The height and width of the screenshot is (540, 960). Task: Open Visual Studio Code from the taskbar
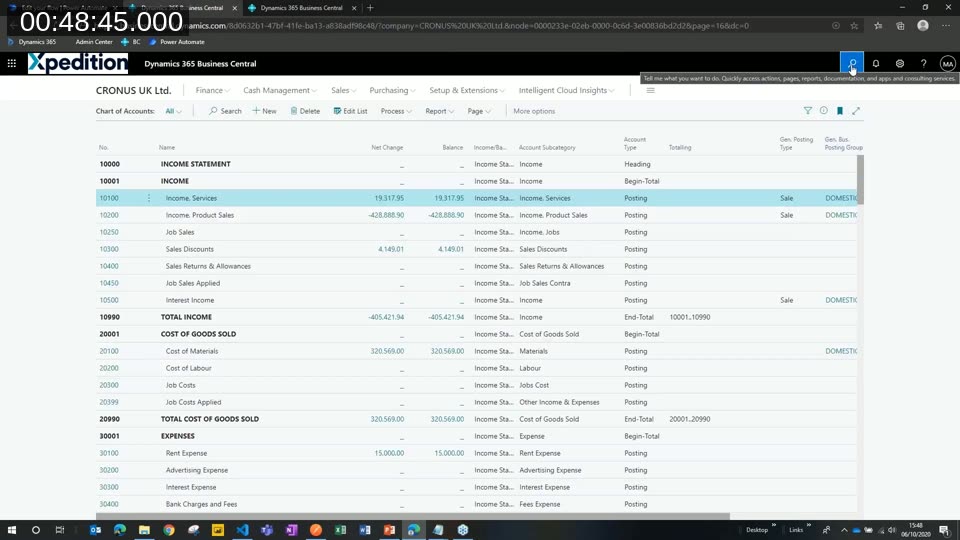tap(242, 530)
